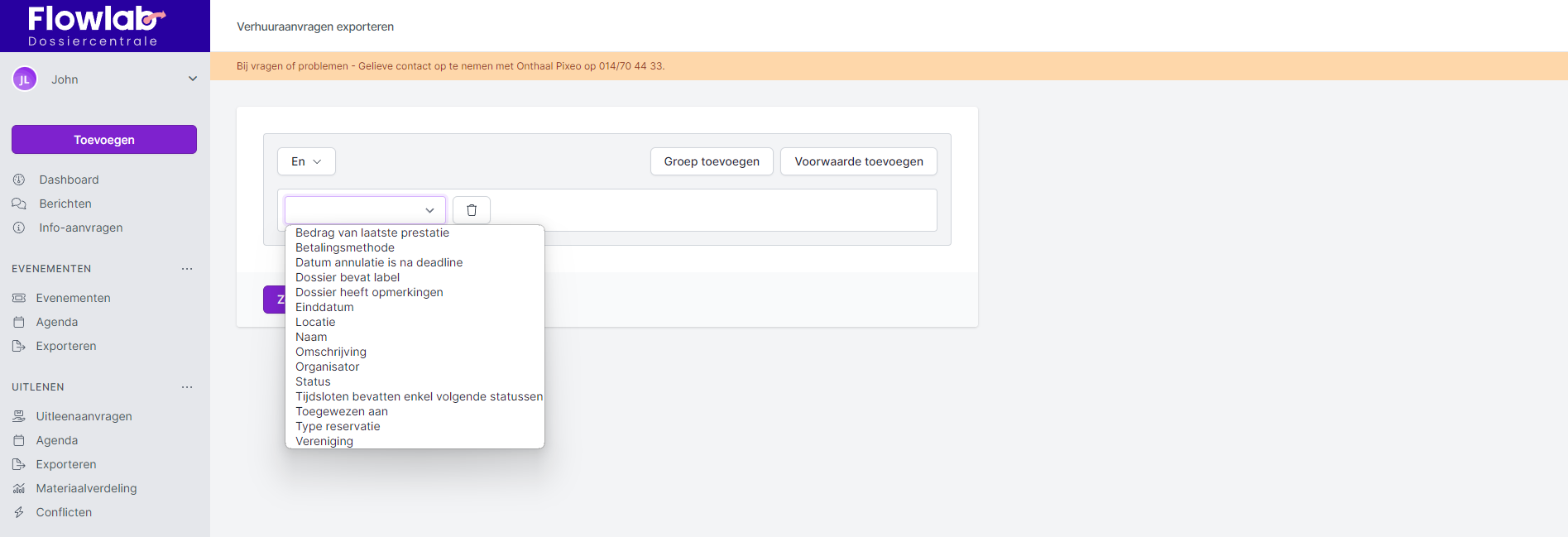Image resolution: width=1568 pixels, height=537 pixels.
Task: Expand the John user menu chevron
Action: pos(193,79)
